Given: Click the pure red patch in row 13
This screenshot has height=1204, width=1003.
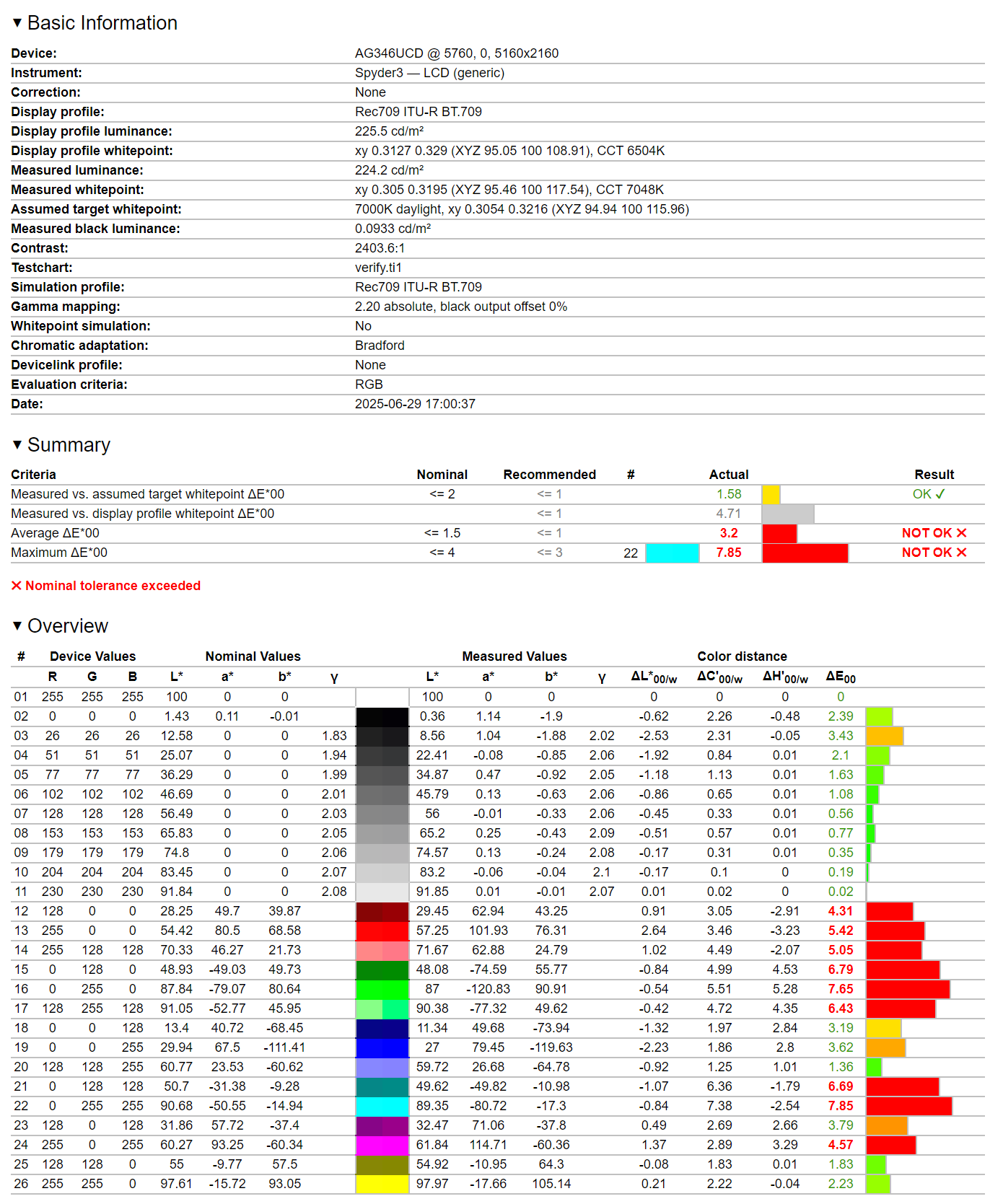Looking at the screenshot, I should pos(382,931).
